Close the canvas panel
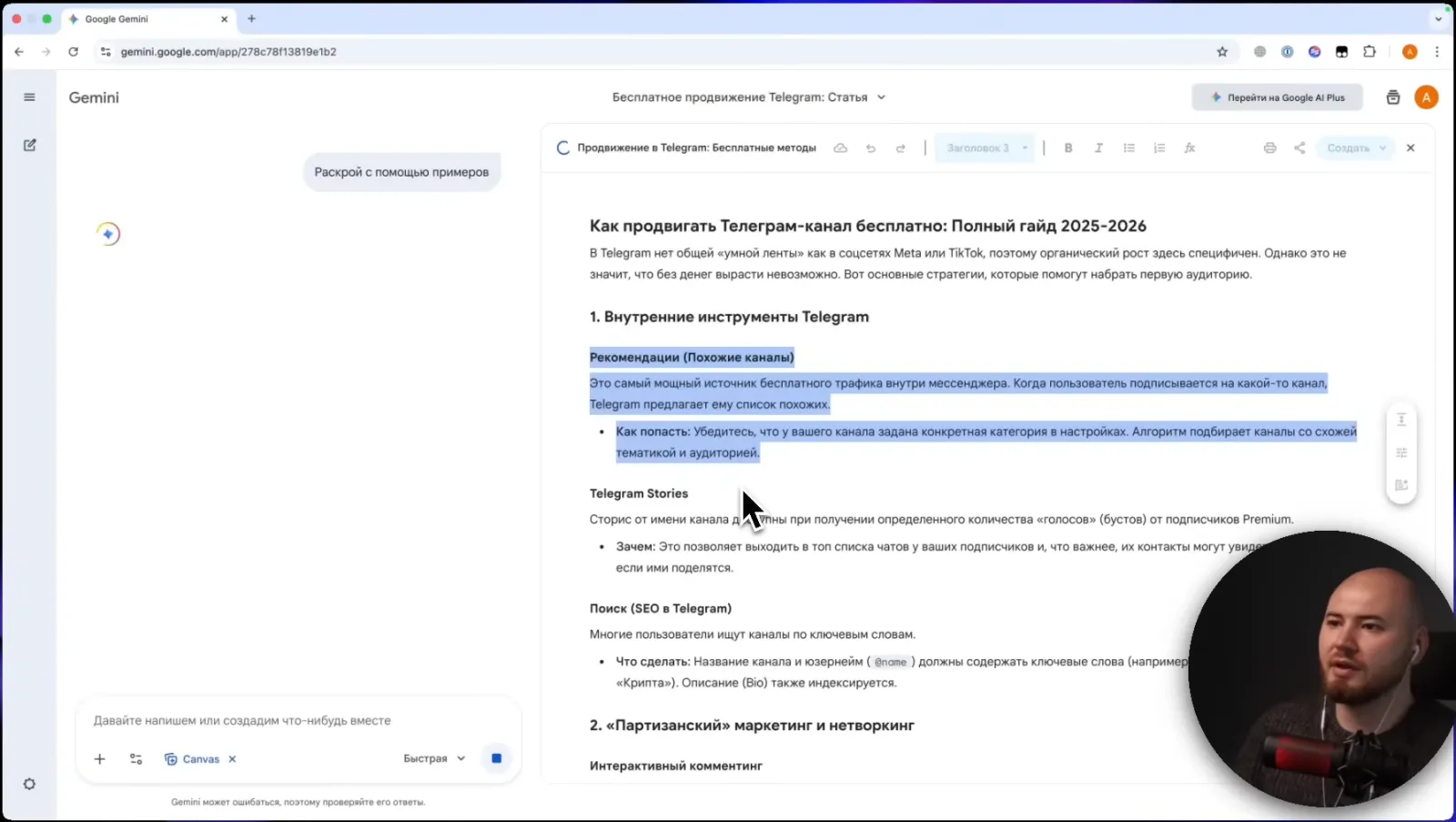 point(1410,147)
